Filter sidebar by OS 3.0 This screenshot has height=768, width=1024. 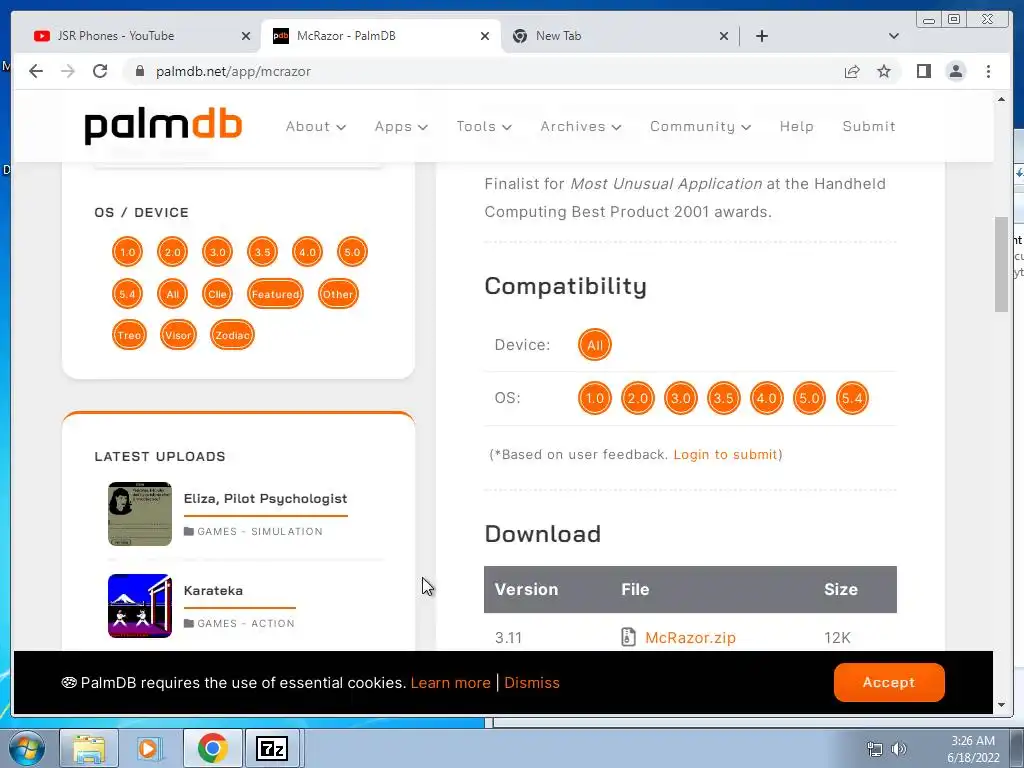[x=217, y=252]
